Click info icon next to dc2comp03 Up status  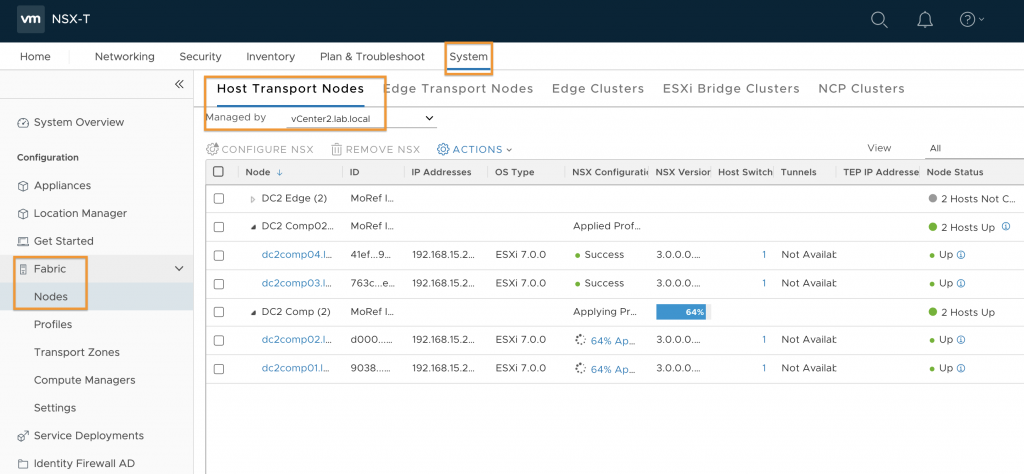pyautogui.click(x=961, y=283)
